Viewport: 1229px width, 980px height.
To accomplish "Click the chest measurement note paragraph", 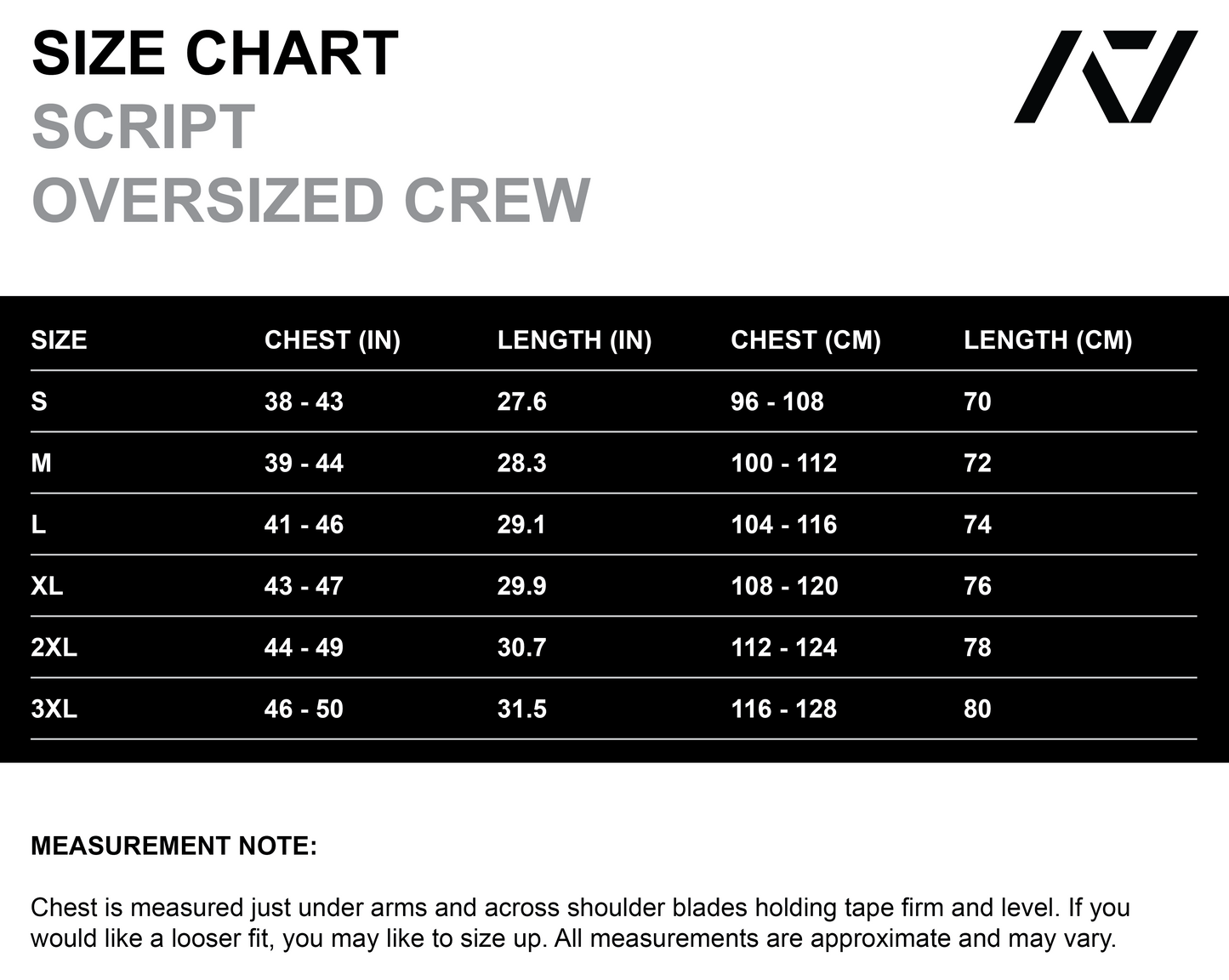I will 580,923.
